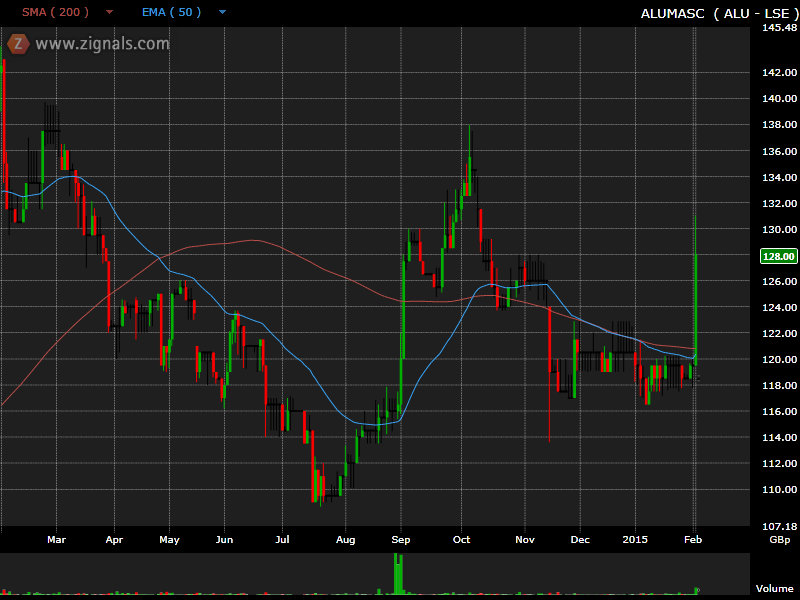Click the Nov label on time axis
Viewport: 800px width, 600px height.
(524, 539)
